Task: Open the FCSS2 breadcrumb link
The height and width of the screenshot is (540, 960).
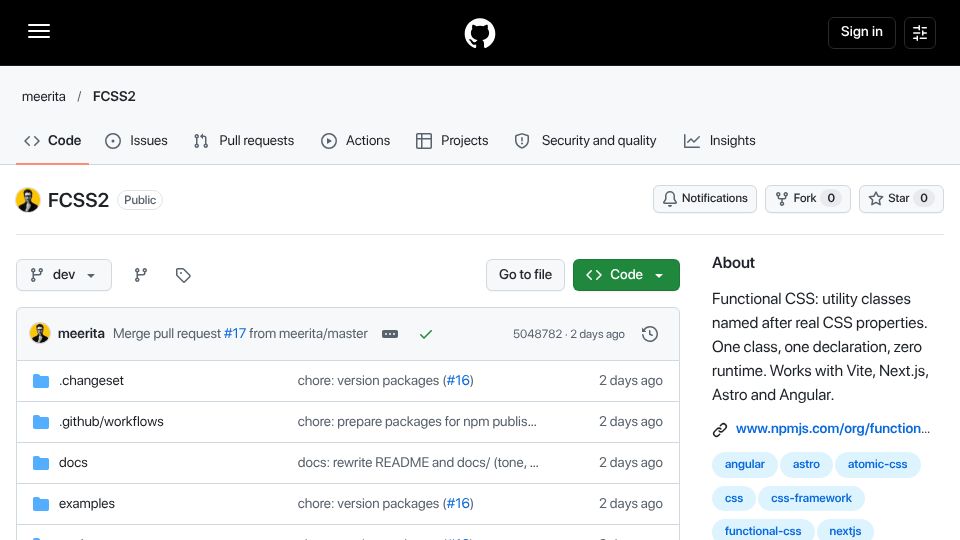Action: click(x=114, y=97)
